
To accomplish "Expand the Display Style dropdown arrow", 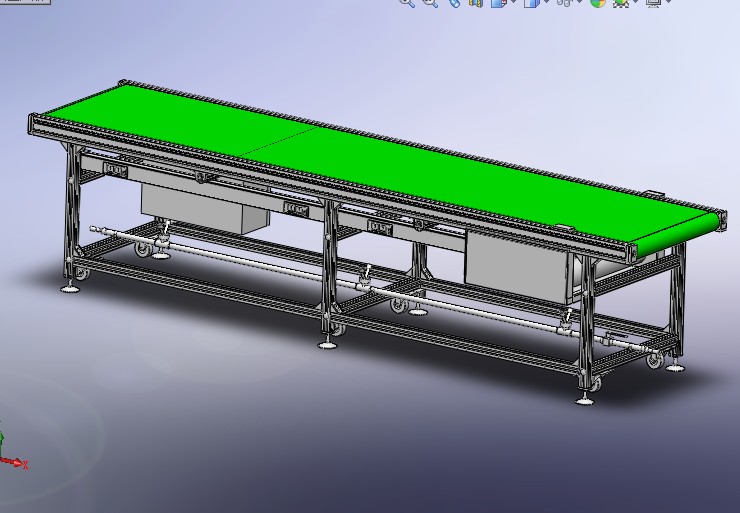I will 547,2.
